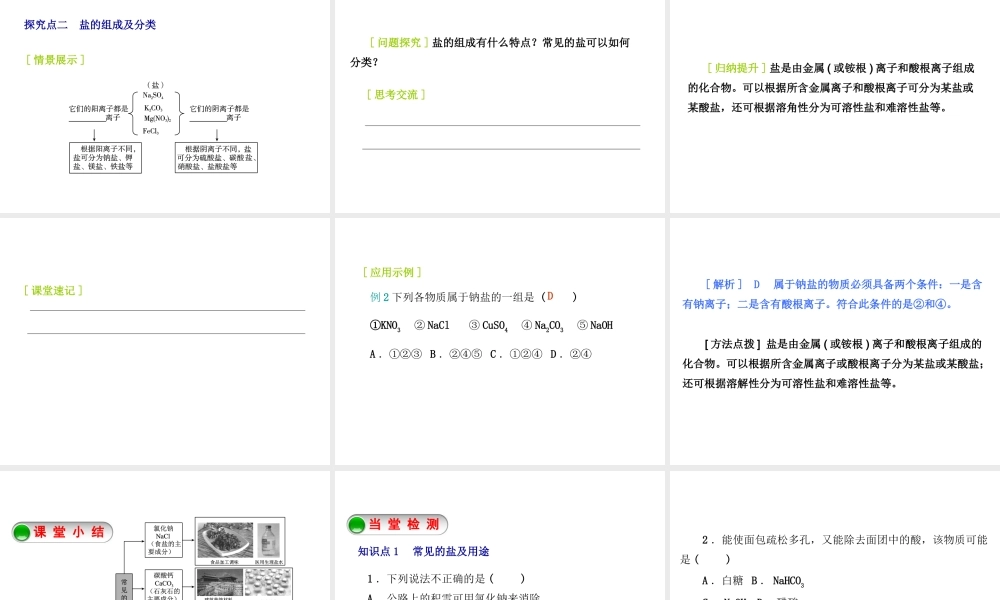Click the 氯化钠 NaCl box in summary diagram
Viewport: 1000px width, 600px height.
163,540
